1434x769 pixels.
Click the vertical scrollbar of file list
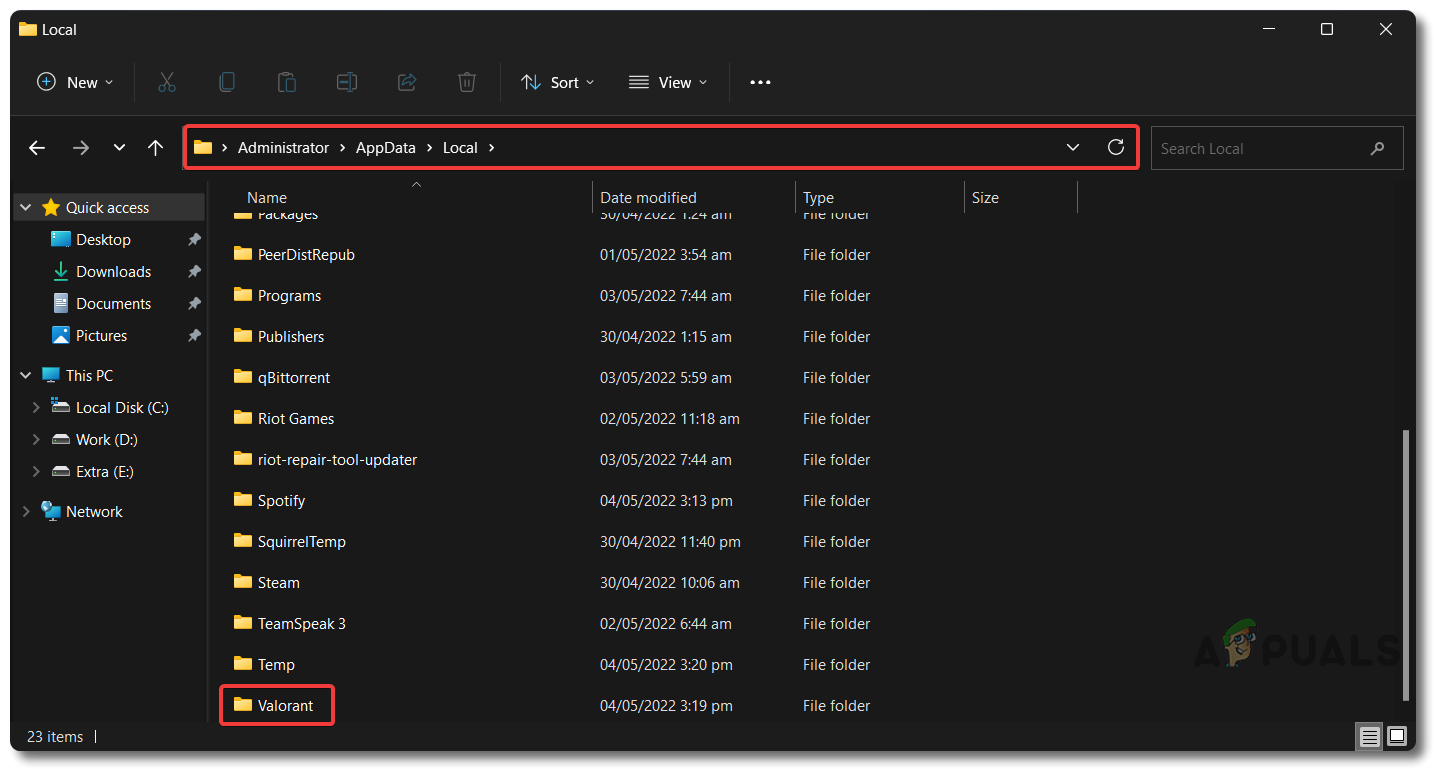[x=1405, y=565]
